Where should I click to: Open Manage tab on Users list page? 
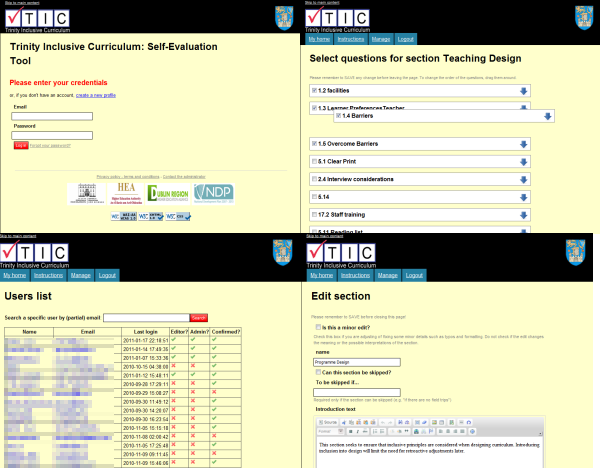[x=81, y=275]
